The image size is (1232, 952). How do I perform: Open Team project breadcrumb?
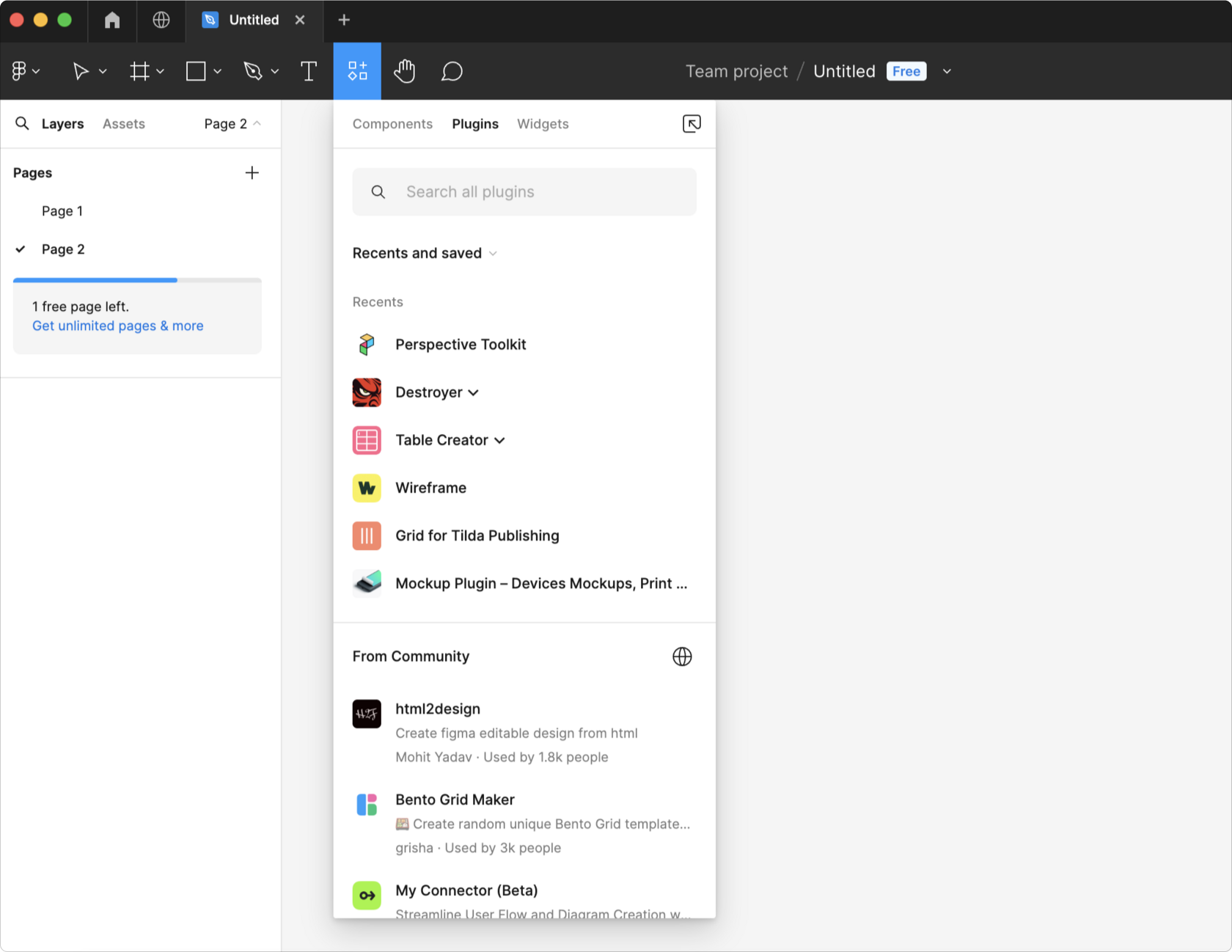(736, 71)
